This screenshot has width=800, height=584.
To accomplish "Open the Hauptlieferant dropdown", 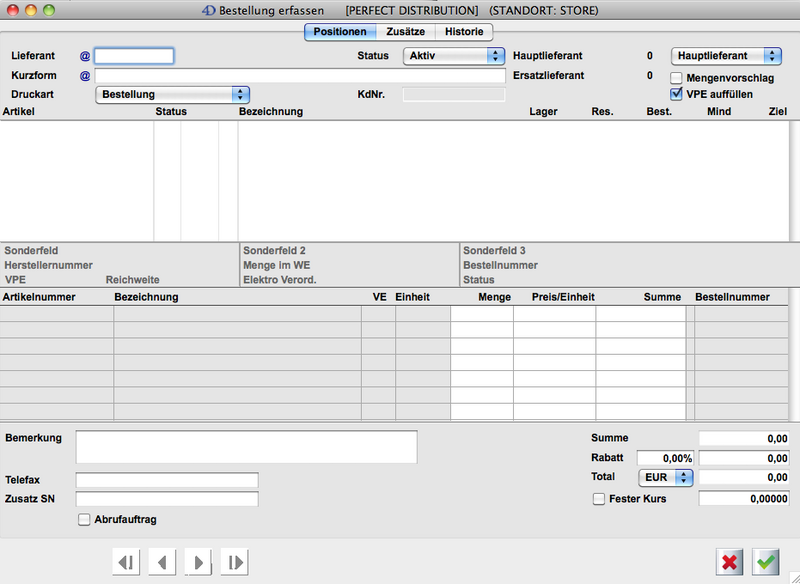I will click(x=726, y=56).
